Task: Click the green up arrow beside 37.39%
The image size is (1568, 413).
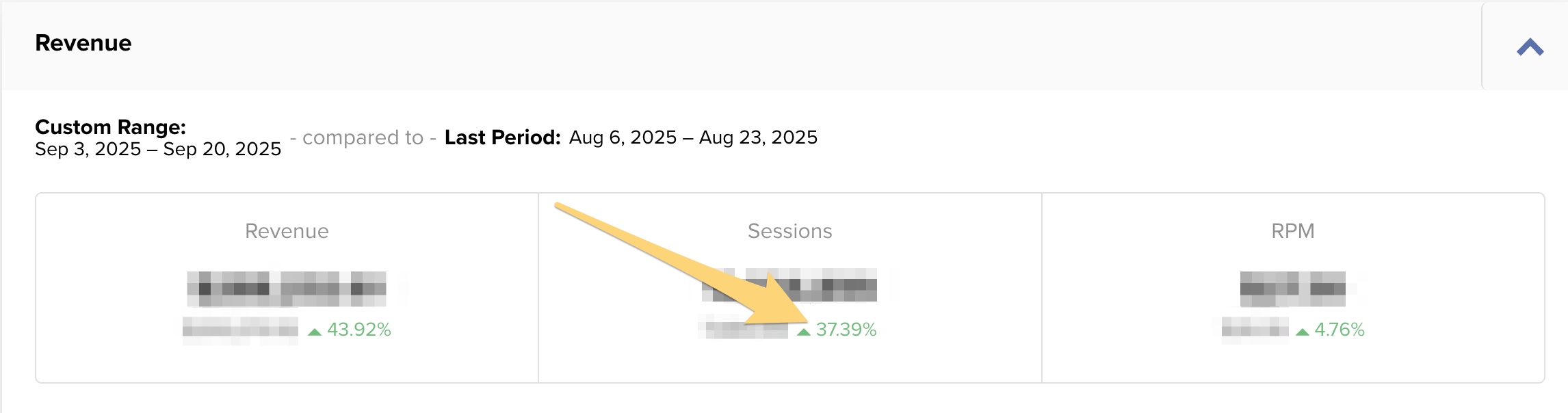Action: pyautogui.click(x=804, y=332)
